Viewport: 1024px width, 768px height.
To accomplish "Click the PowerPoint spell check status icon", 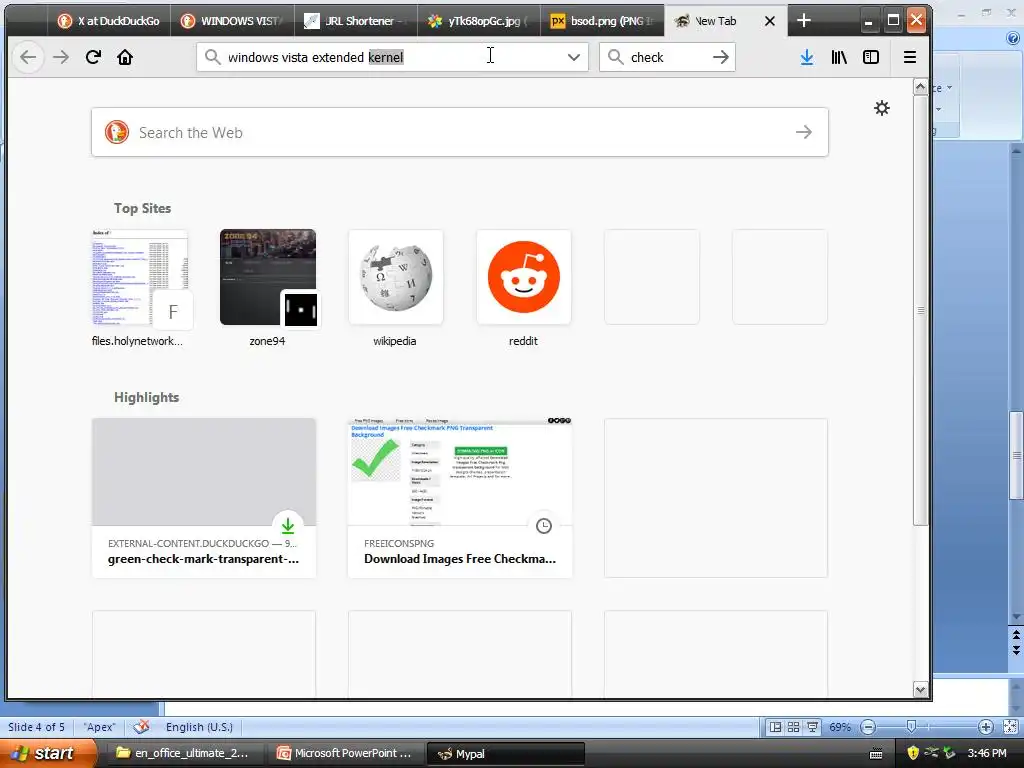I will pyautogui.click(x=141, y=727).
